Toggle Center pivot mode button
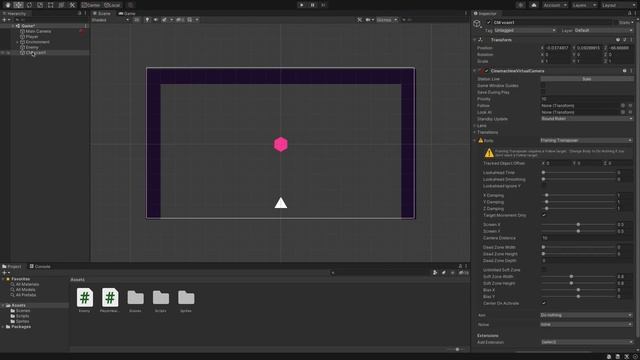640x360 pixels. tap(91, 5)
